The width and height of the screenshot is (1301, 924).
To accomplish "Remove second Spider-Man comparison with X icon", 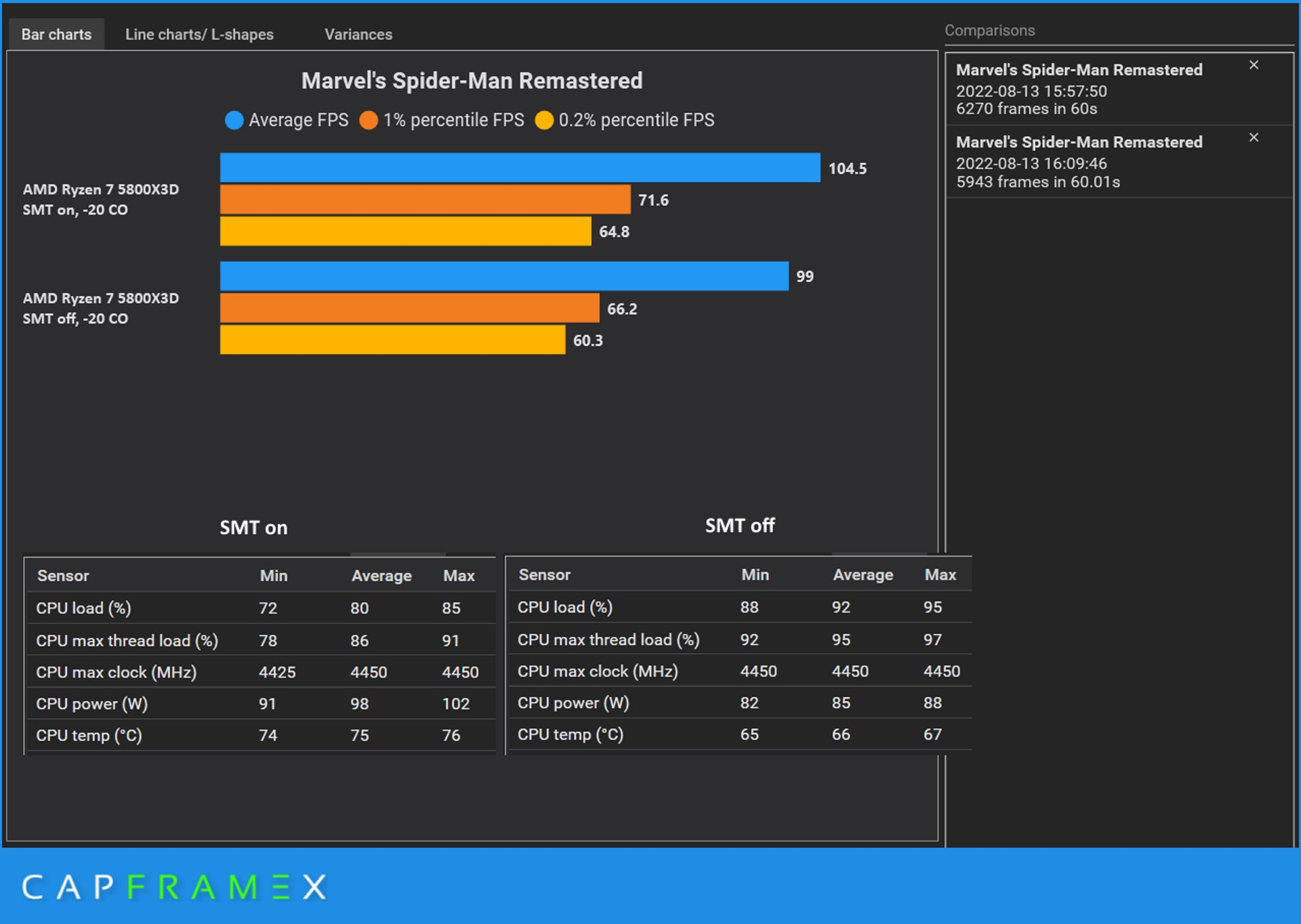I will point(1254,138).
